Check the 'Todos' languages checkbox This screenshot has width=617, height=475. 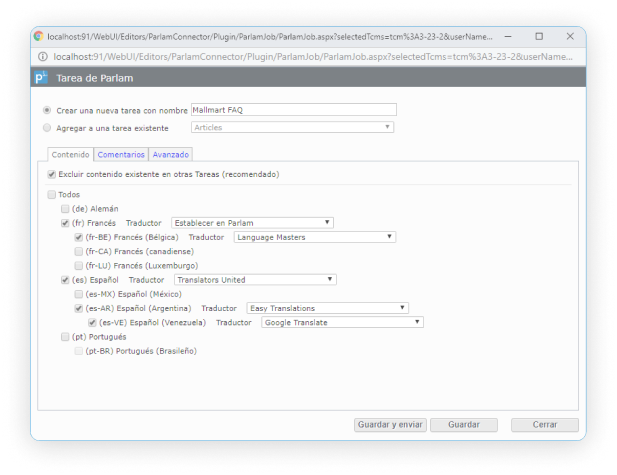(52, 195)
